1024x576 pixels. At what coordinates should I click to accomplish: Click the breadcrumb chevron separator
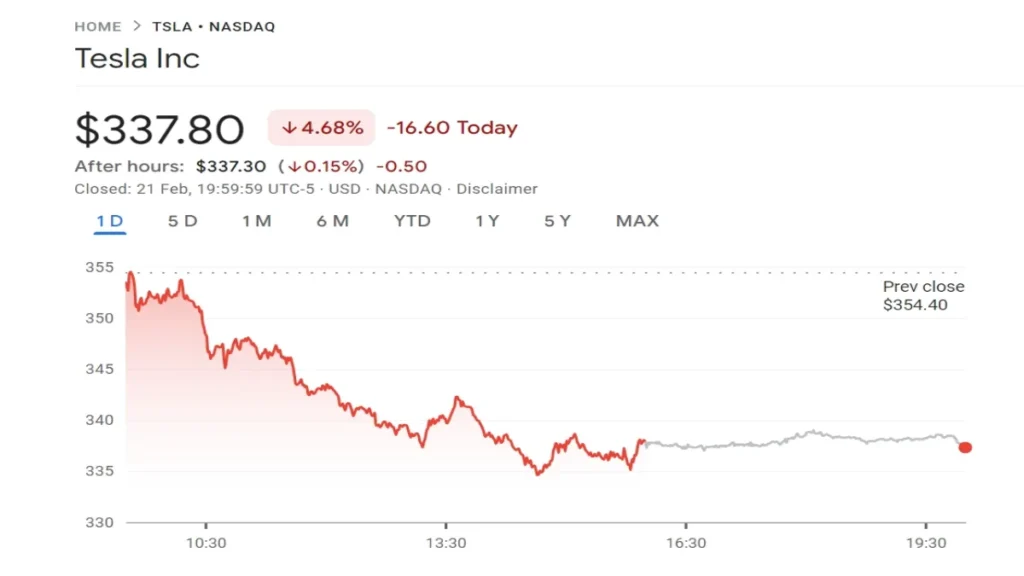[x=137, y=27]
